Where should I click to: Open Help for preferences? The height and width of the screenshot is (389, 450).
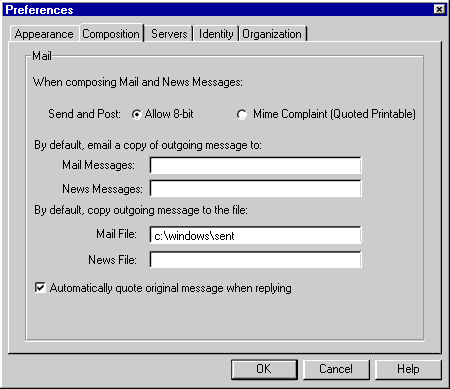408,369
